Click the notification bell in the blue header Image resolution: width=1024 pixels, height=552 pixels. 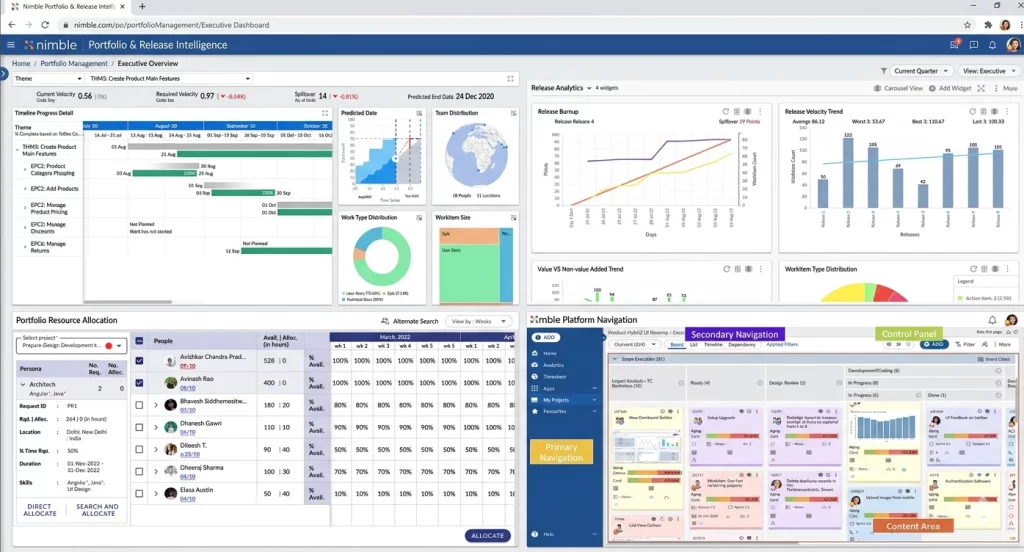[x=992, y=45]
